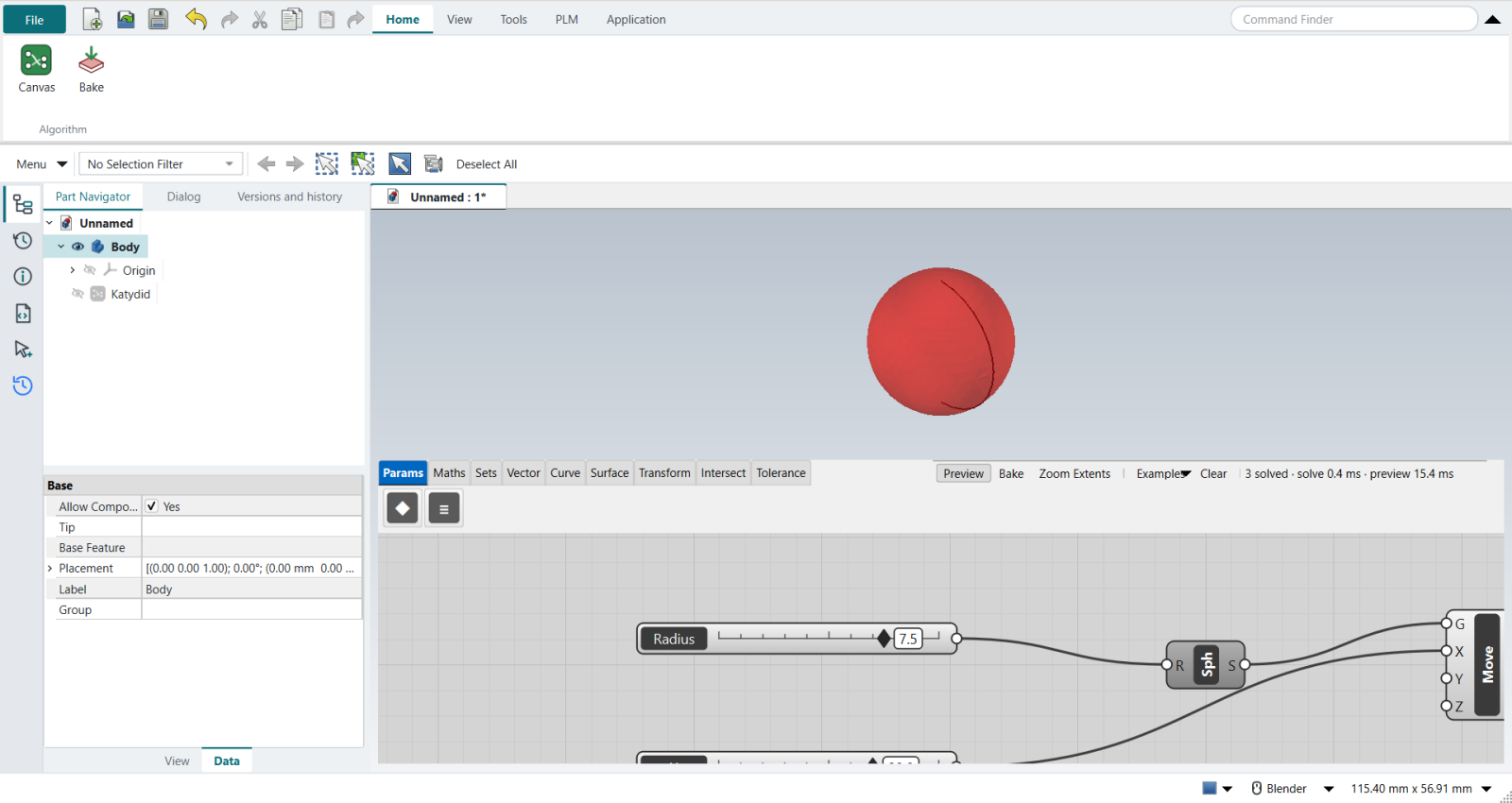
Task: Expand the Origin tree node
Action: click(x=72, y=270)
